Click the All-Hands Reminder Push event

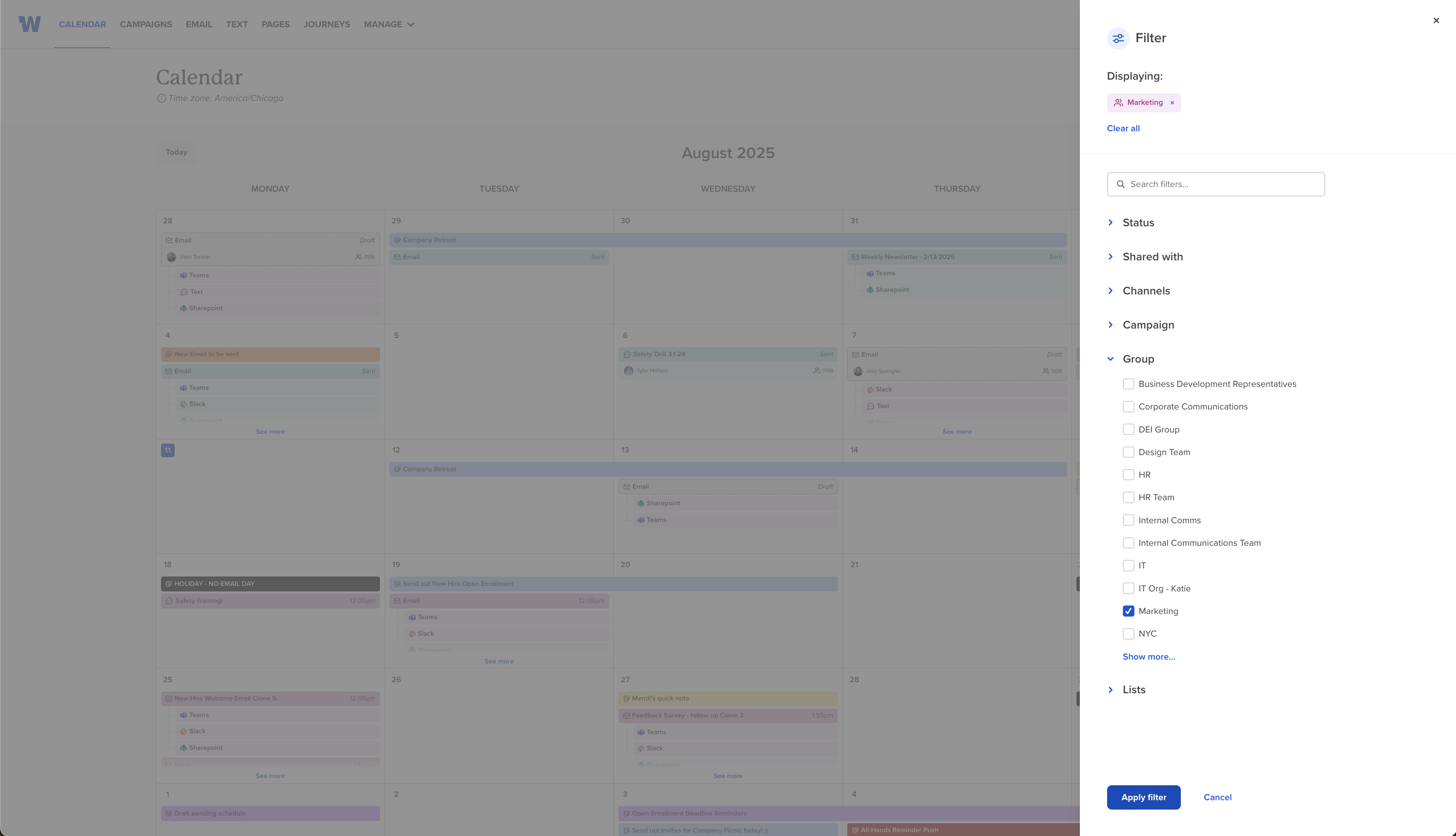click(x=964, y=830)
